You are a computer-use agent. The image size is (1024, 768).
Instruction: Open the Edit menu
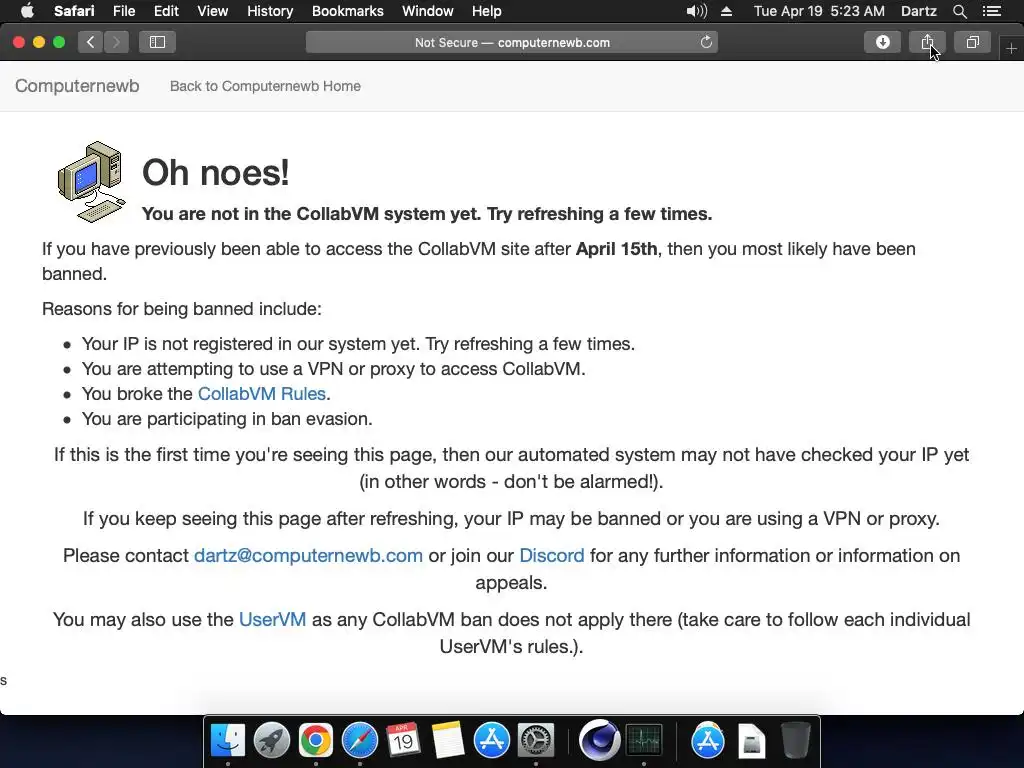point(166,11)
